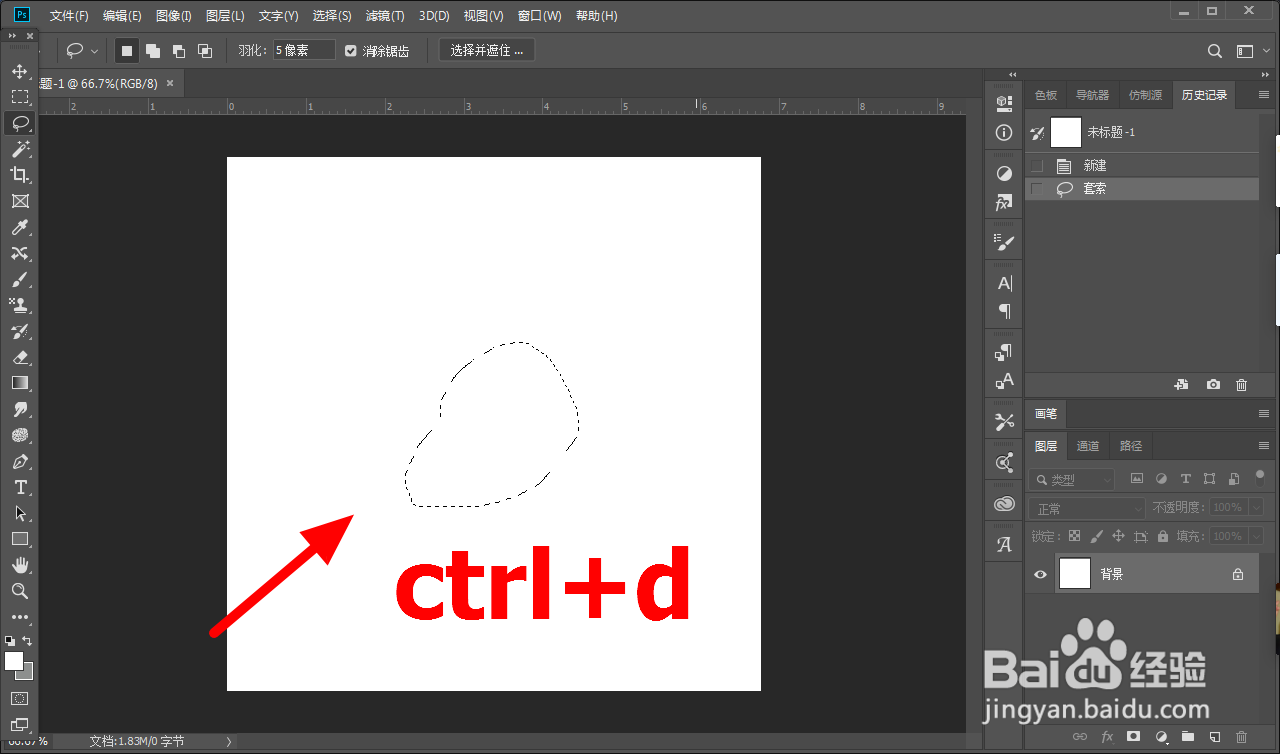Select the Path Selection tool
This screenshot has width=1280, height=754.
[20, 513]
